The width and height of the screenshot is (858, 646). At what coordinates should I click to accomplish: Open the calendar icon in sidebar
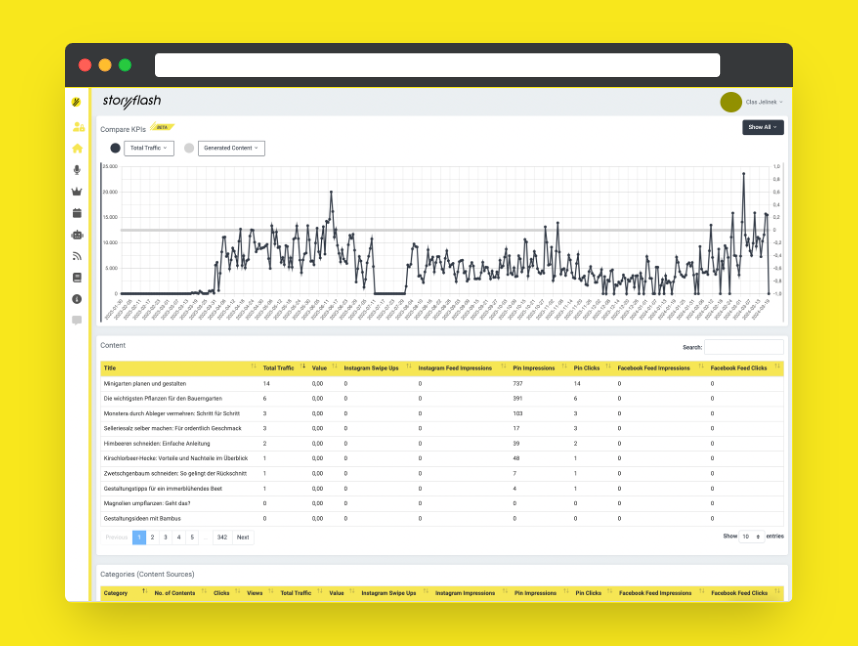coord(77,213)
